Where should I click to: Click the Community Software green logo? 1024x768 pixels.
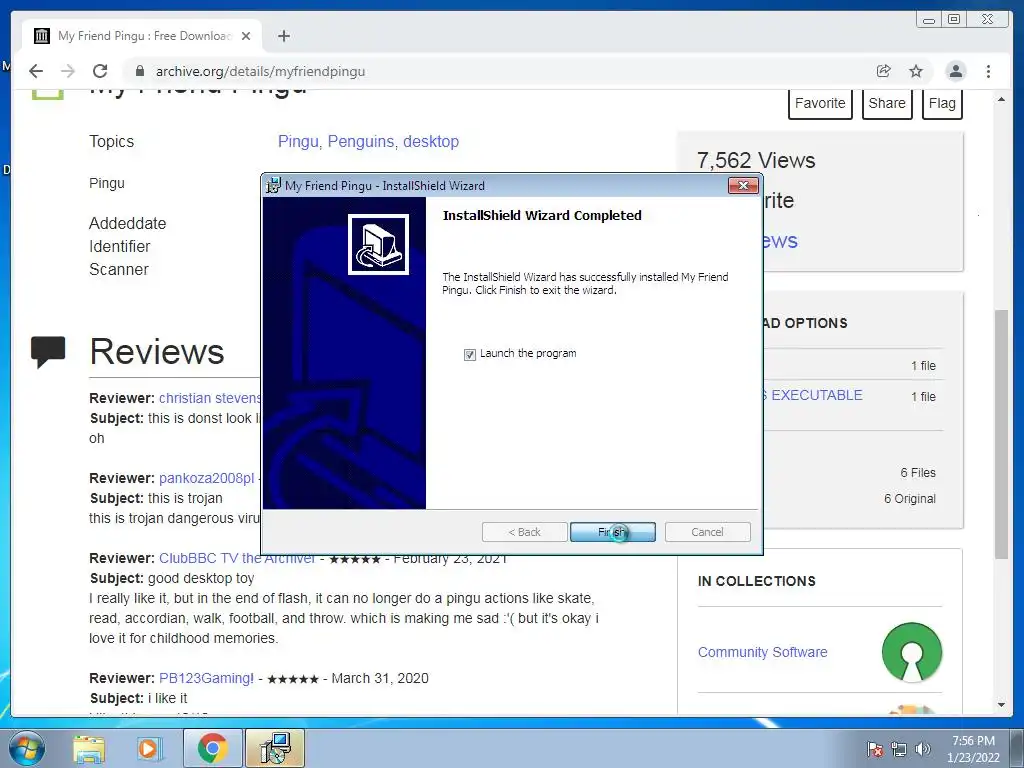(x=912, y=652)
